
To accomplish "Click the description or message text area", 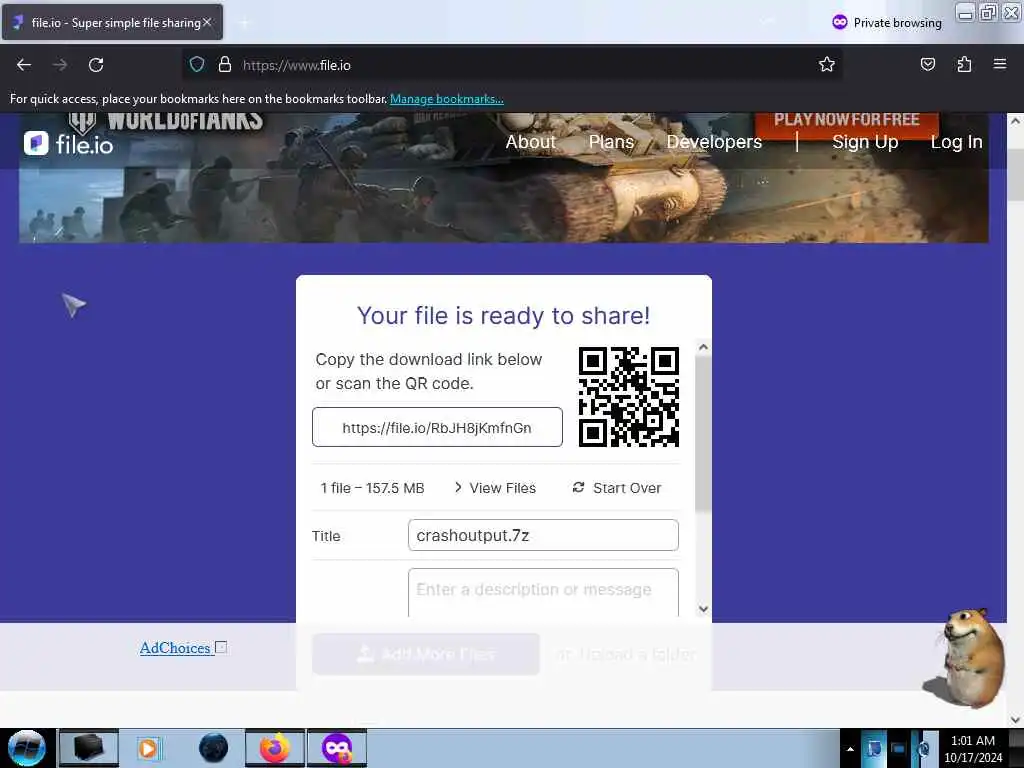I will (543, 592).
